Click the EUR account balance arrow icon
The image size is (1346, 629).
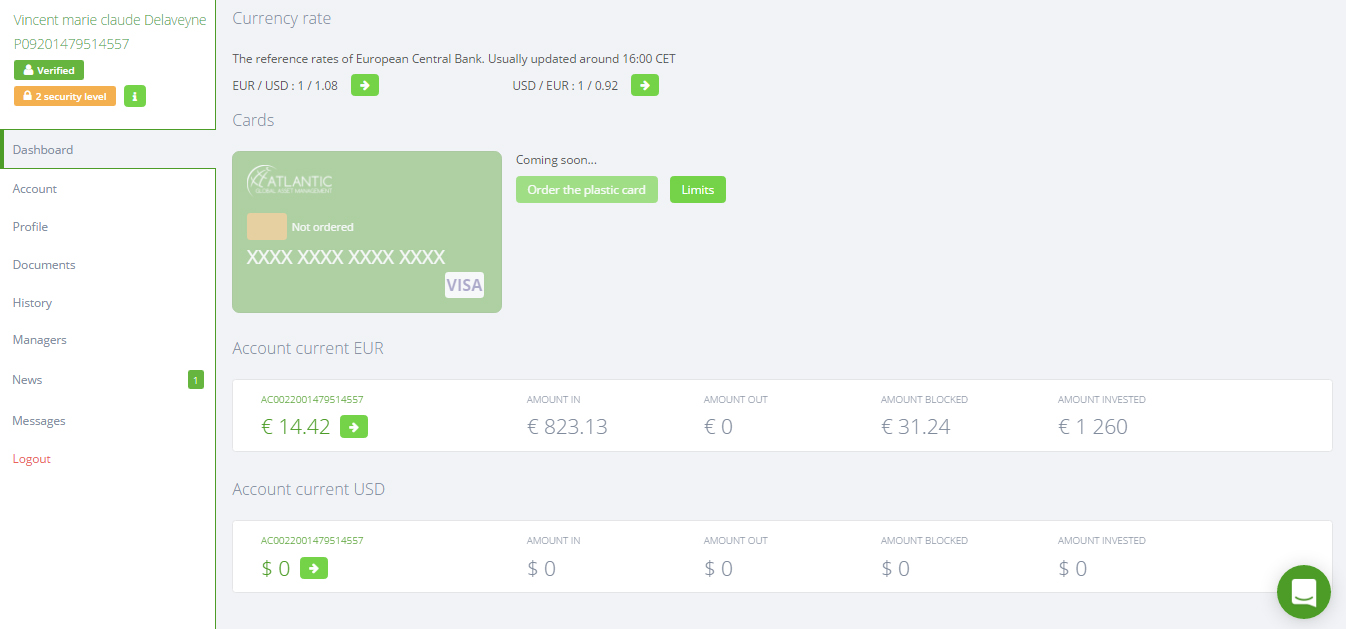[x=354, y=427]
